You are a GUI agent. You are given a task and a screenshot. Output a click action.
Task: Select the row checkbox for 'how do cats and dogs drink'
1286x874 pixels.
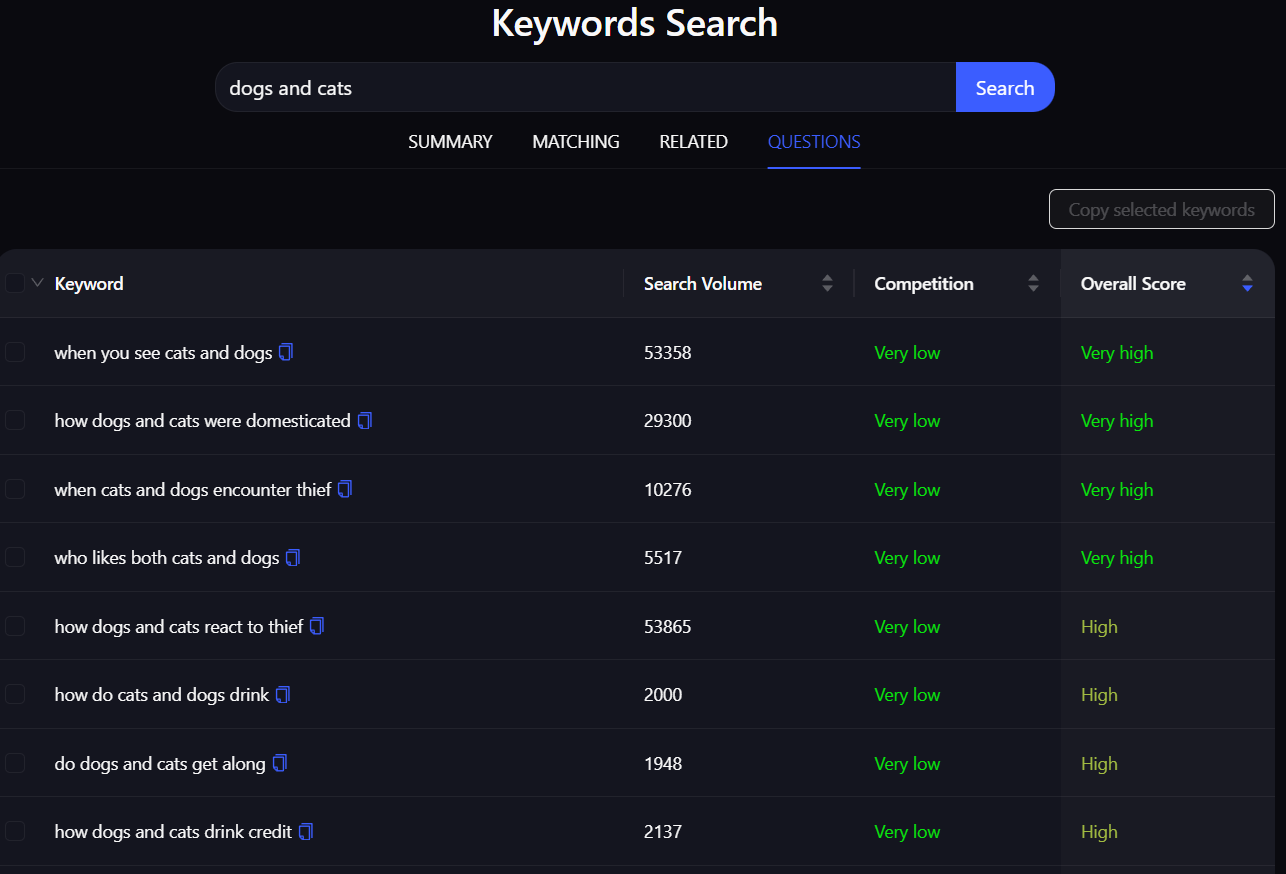14,694
